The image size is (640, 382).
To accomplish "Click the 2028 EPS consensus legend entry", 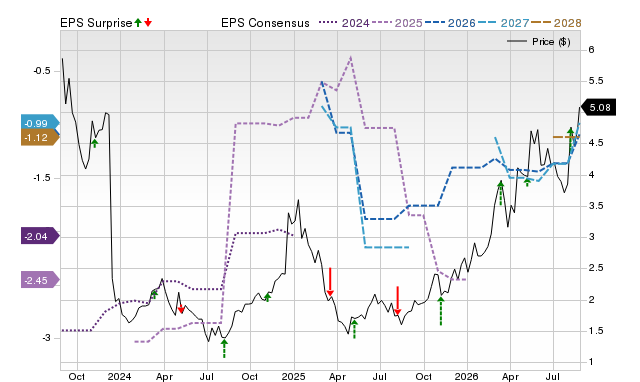I will coord(556,23).
